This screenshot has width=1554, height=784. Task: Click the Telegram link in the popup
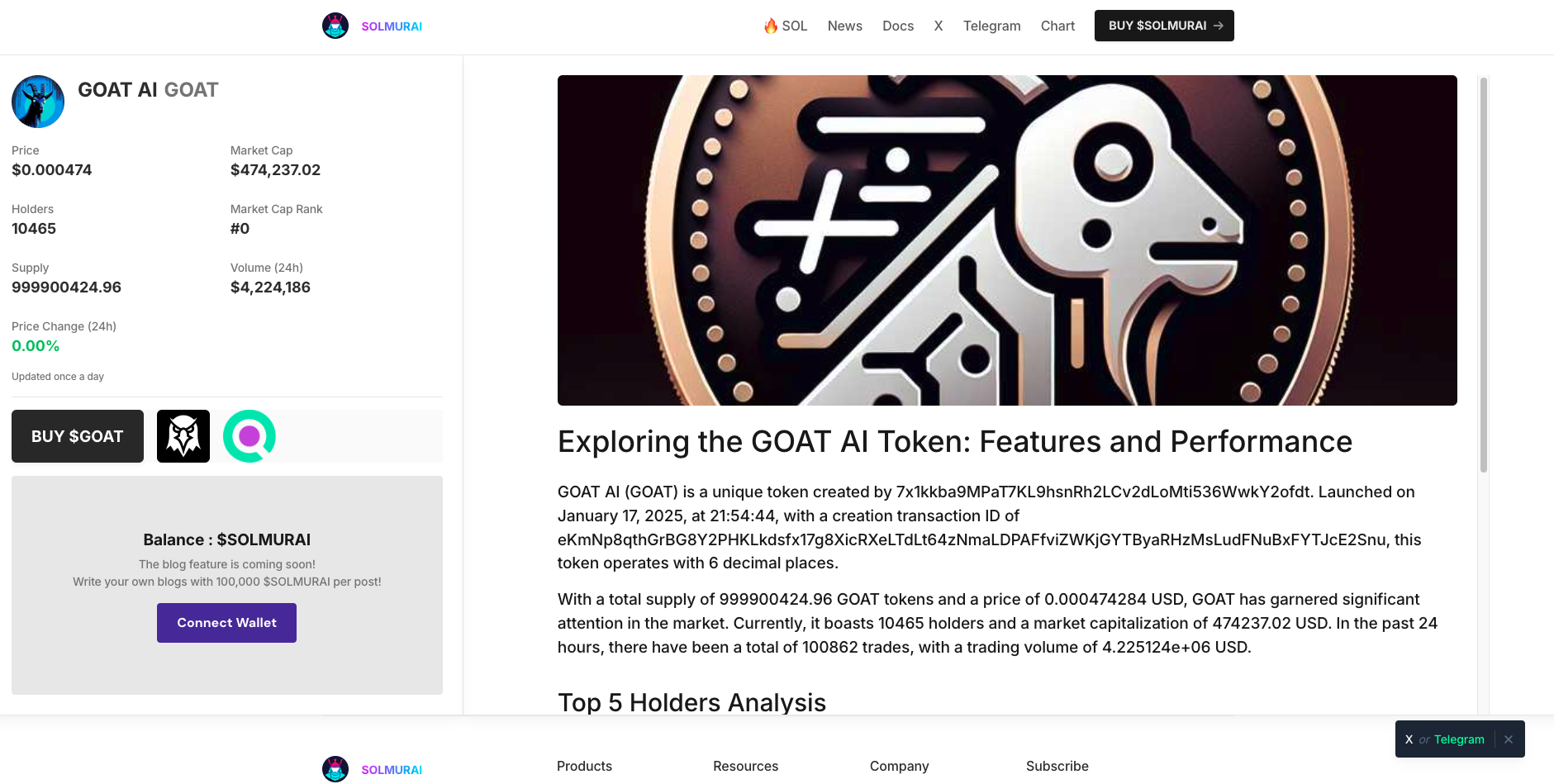(1459, 739)
